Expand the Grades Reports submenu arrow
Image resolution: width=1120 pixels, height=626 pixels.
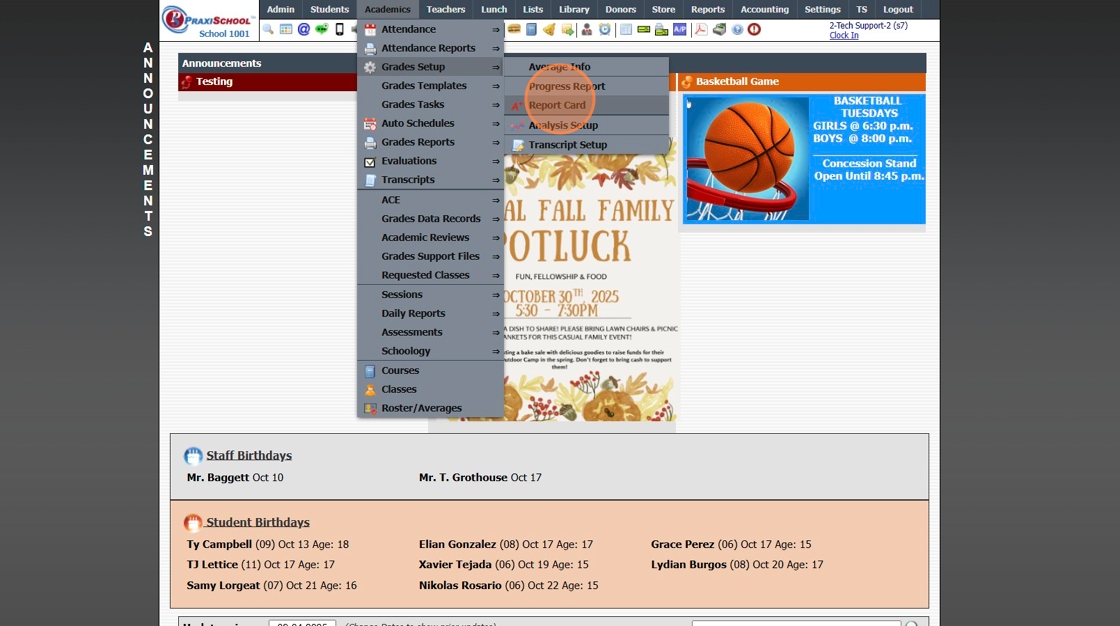[x=495, y=142]
